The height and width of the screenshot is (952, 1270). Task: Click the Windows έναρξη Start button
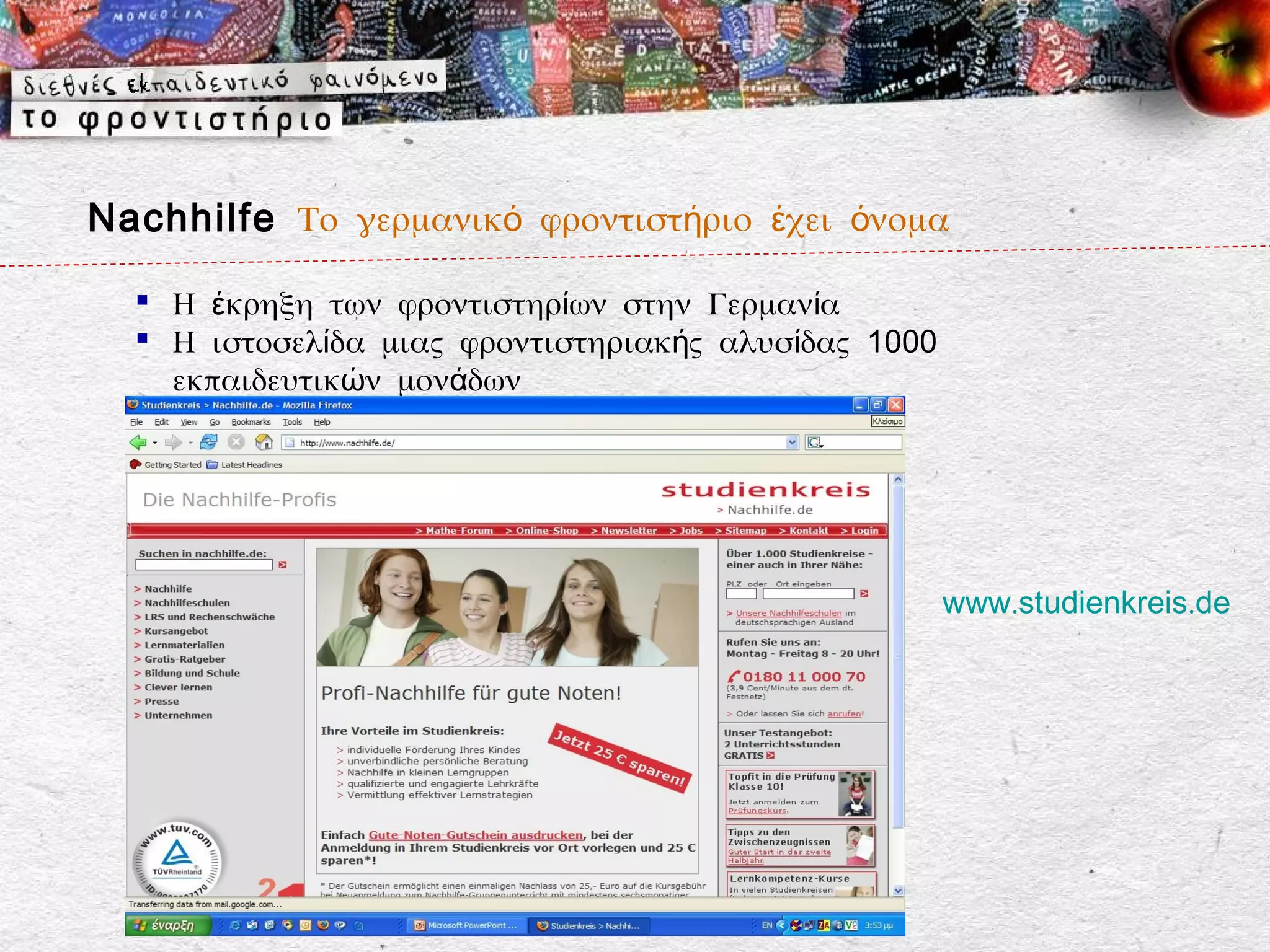point(167,925)
